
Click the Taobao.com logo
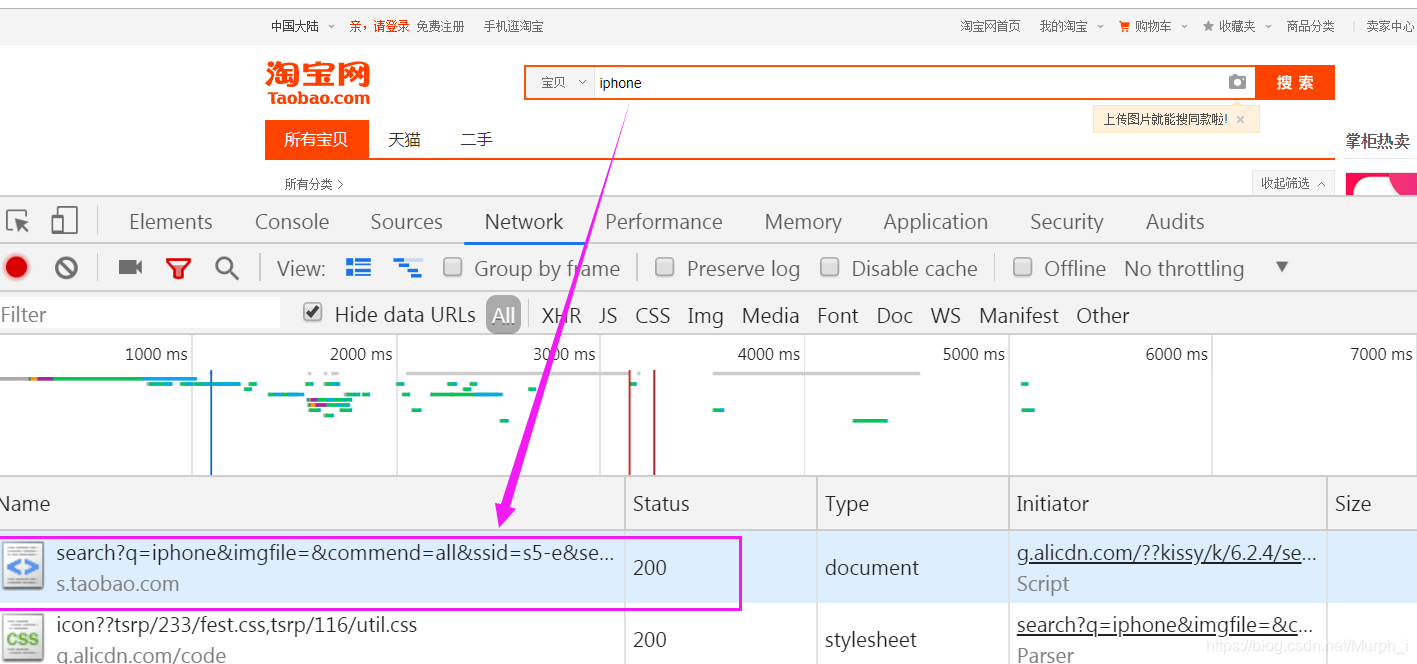point(318,83)
